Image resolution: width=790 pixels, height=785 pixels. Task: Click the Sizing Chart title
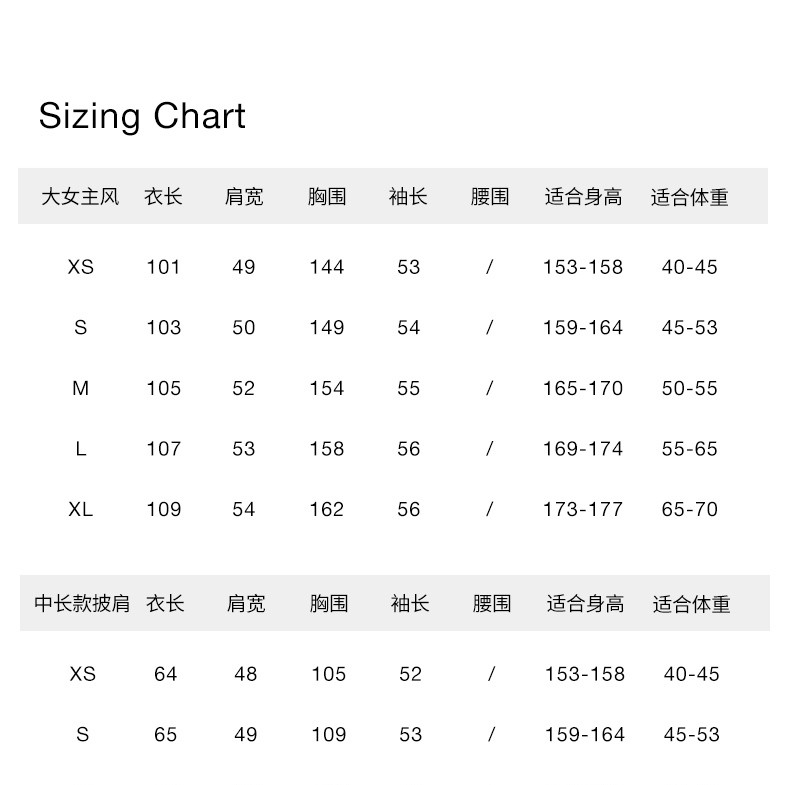click(142, 117)
